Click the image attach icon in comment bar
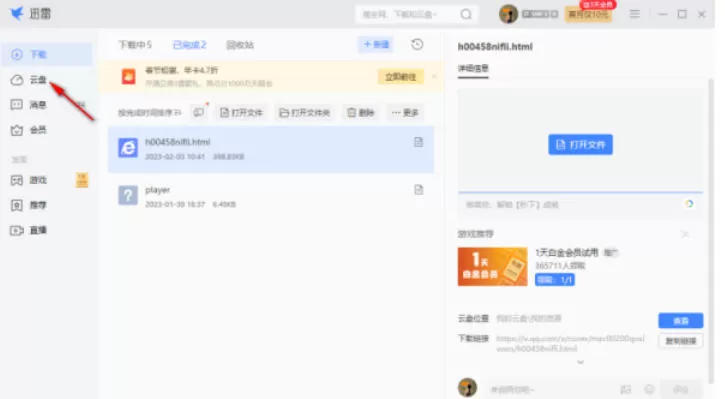Viewport: 725px width, 399px height. click(626, 390)
